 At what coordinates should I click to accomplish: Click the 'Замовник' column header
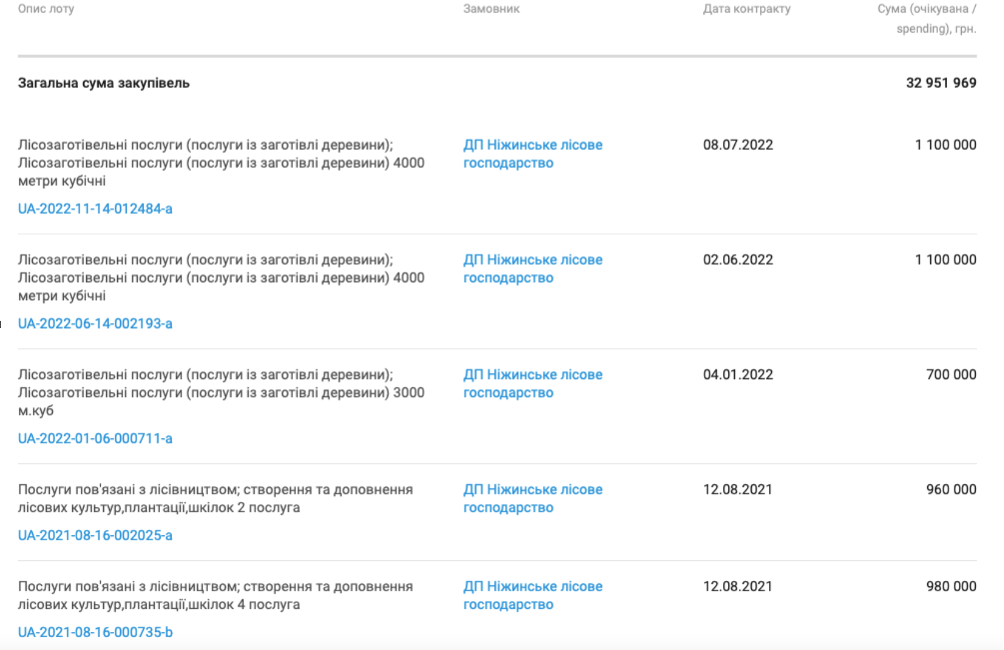(x=491, y=9)
